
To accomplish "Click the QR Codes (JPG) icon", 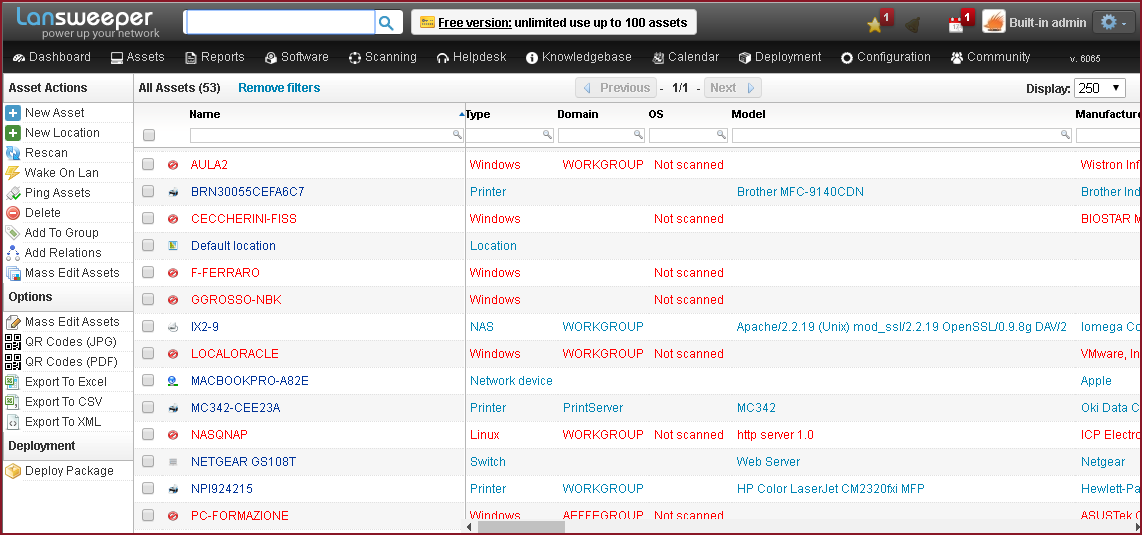I will click(x=12, y=342).
